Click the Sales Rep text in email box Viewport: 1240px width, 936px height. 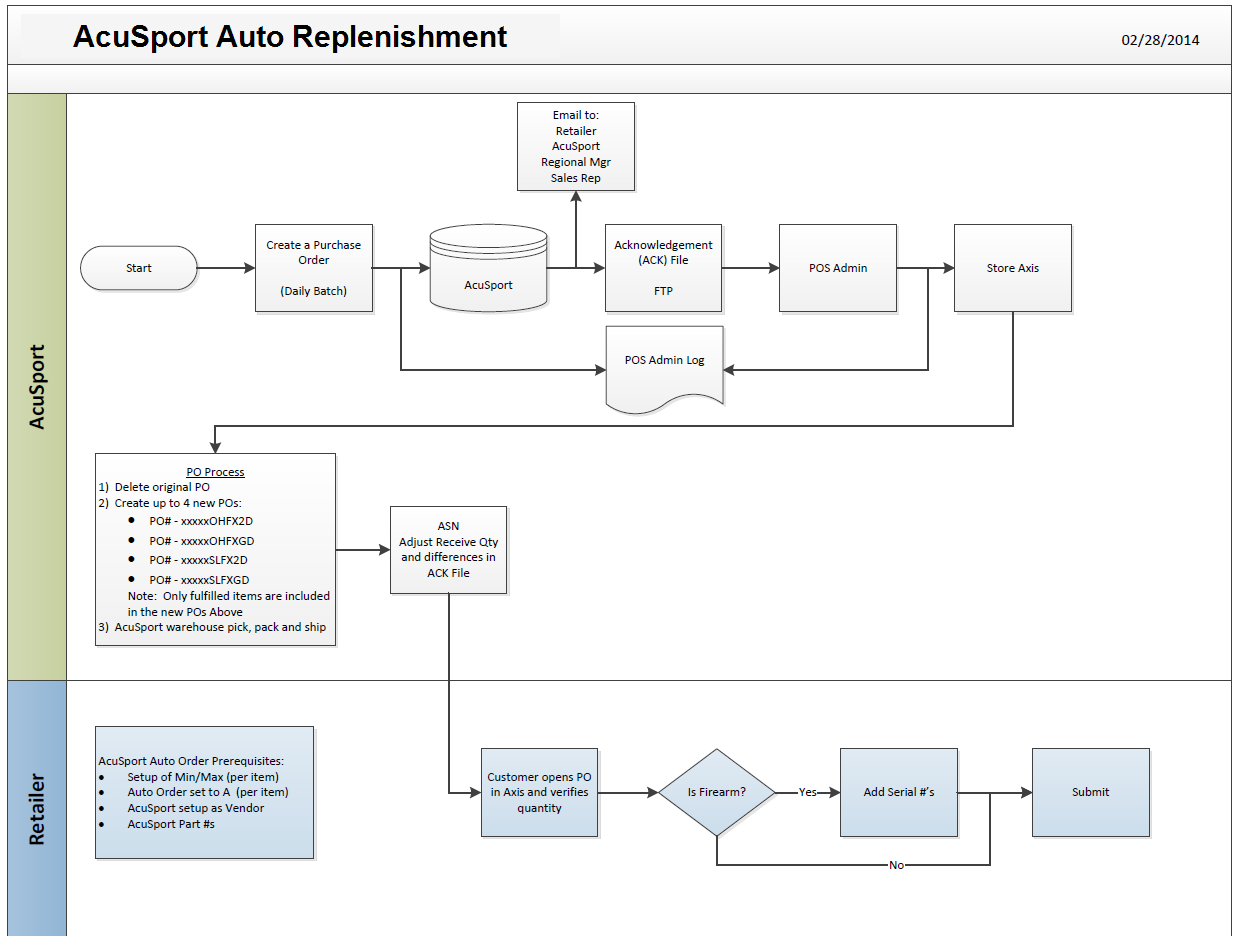coord(576,178)
